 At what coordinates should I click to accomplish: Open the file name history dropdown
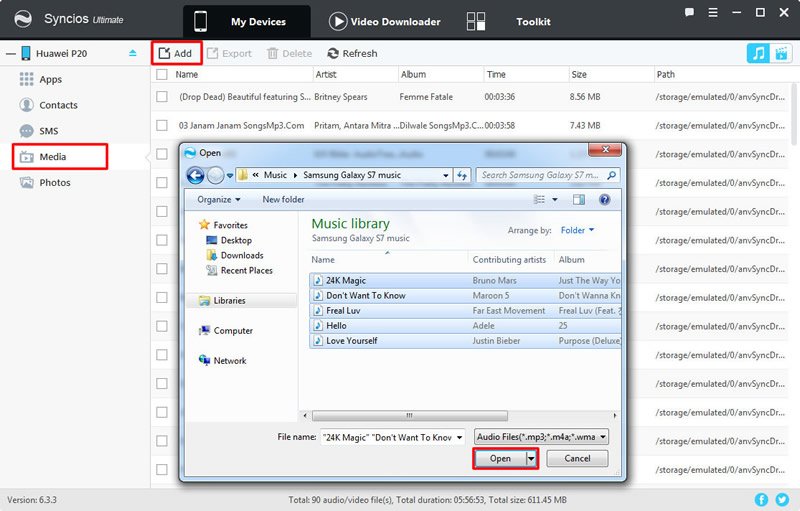pyautogui.click(x=459, y=437)
